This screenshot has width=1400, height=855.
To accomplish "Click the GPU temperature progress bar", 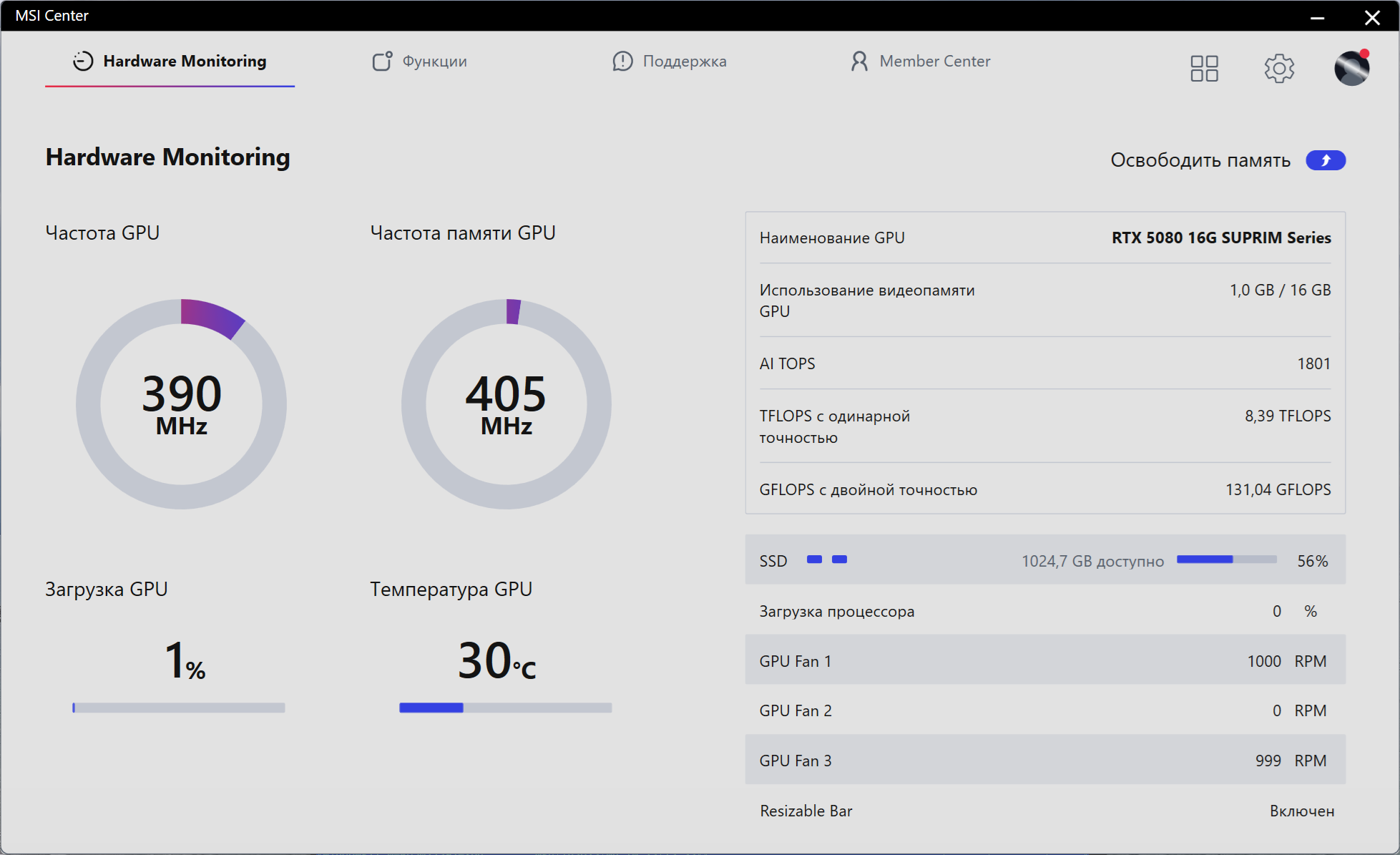I will [505, 708].
